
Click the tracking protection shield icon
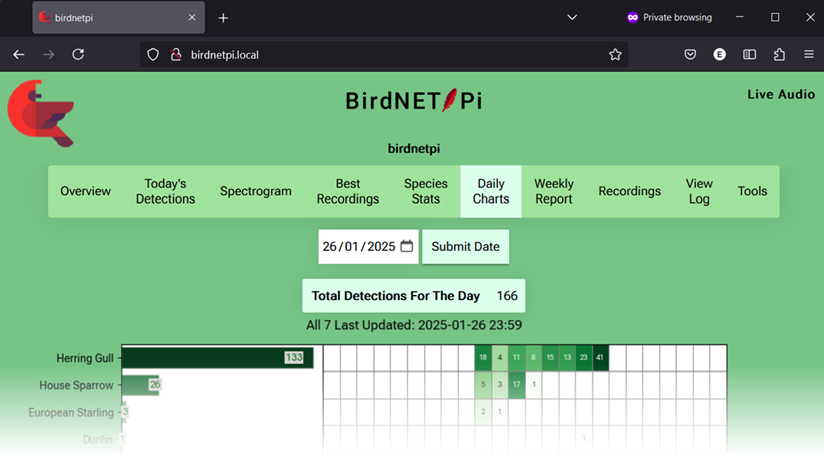(153, 55)
